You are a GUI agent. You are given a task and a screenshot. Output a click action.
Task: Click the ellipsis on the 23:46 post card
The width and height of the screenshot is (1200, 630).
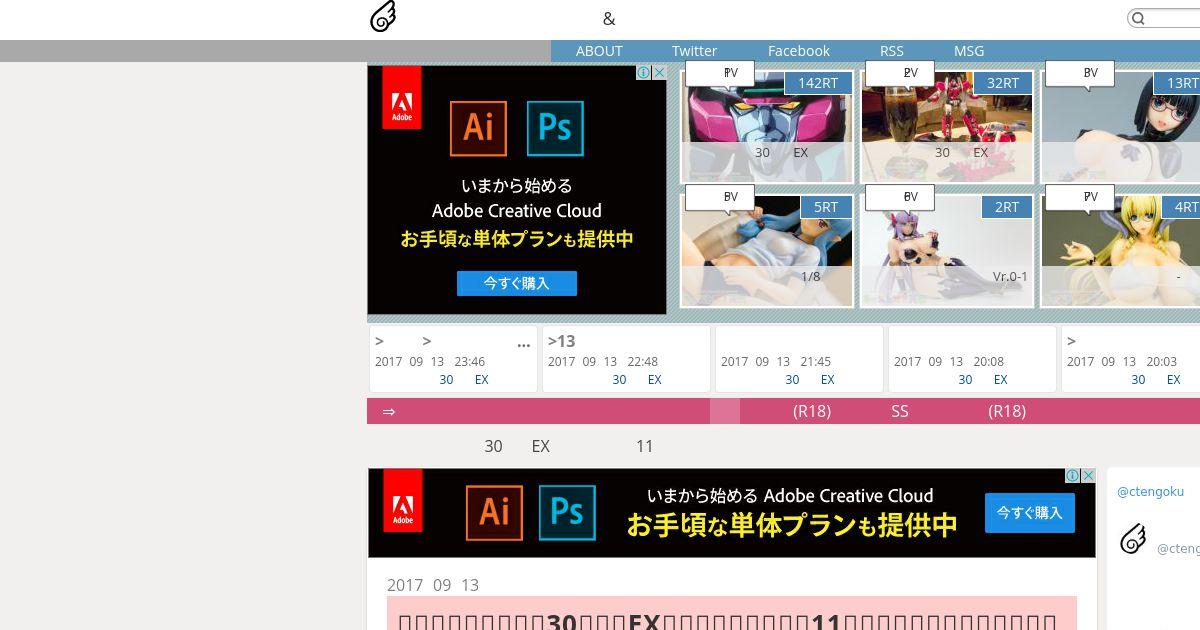(x=523, y=344)
